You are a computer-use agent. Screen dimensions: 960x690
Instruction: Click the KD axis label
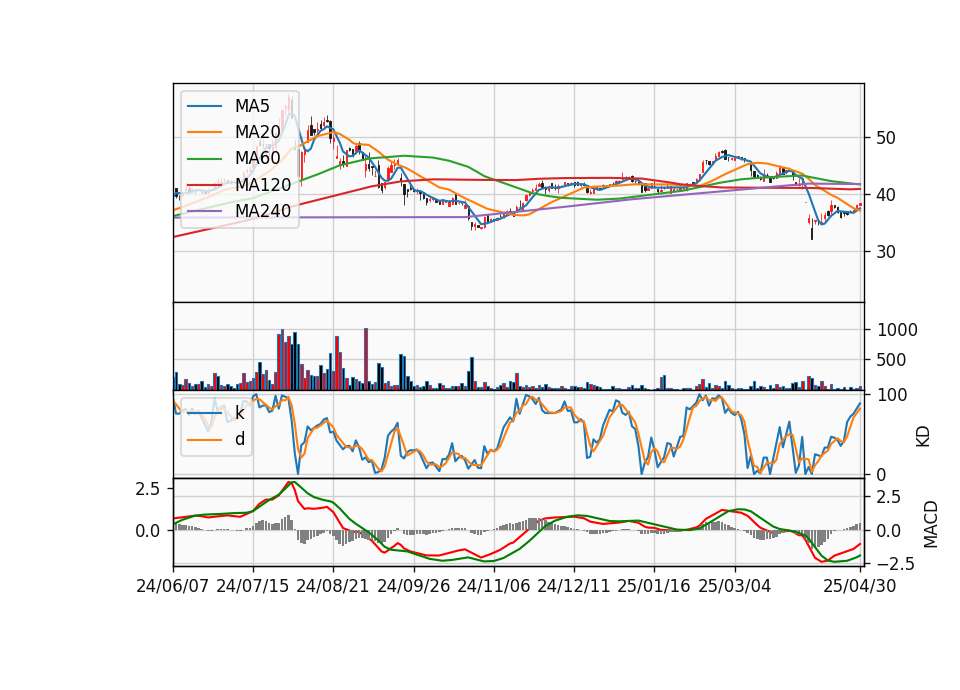click(x=923, y=436)
